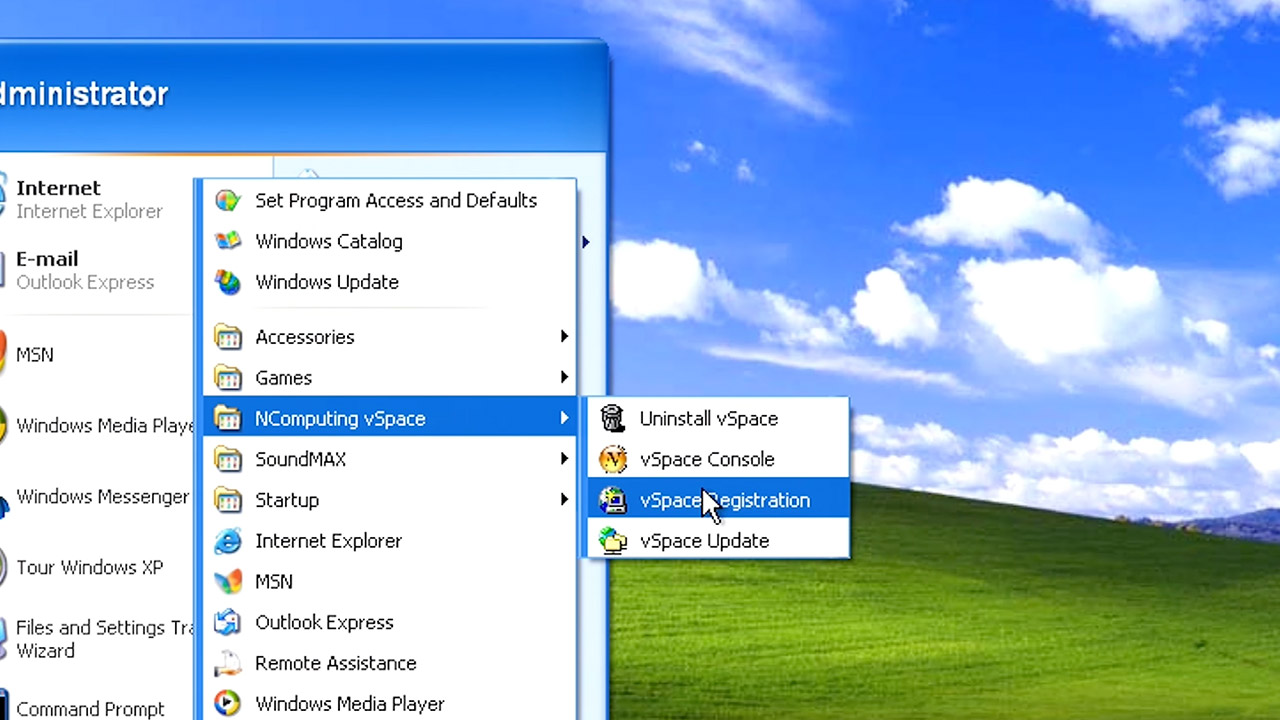Click the Set Program Access and Defaults icon

click(228, 201)
